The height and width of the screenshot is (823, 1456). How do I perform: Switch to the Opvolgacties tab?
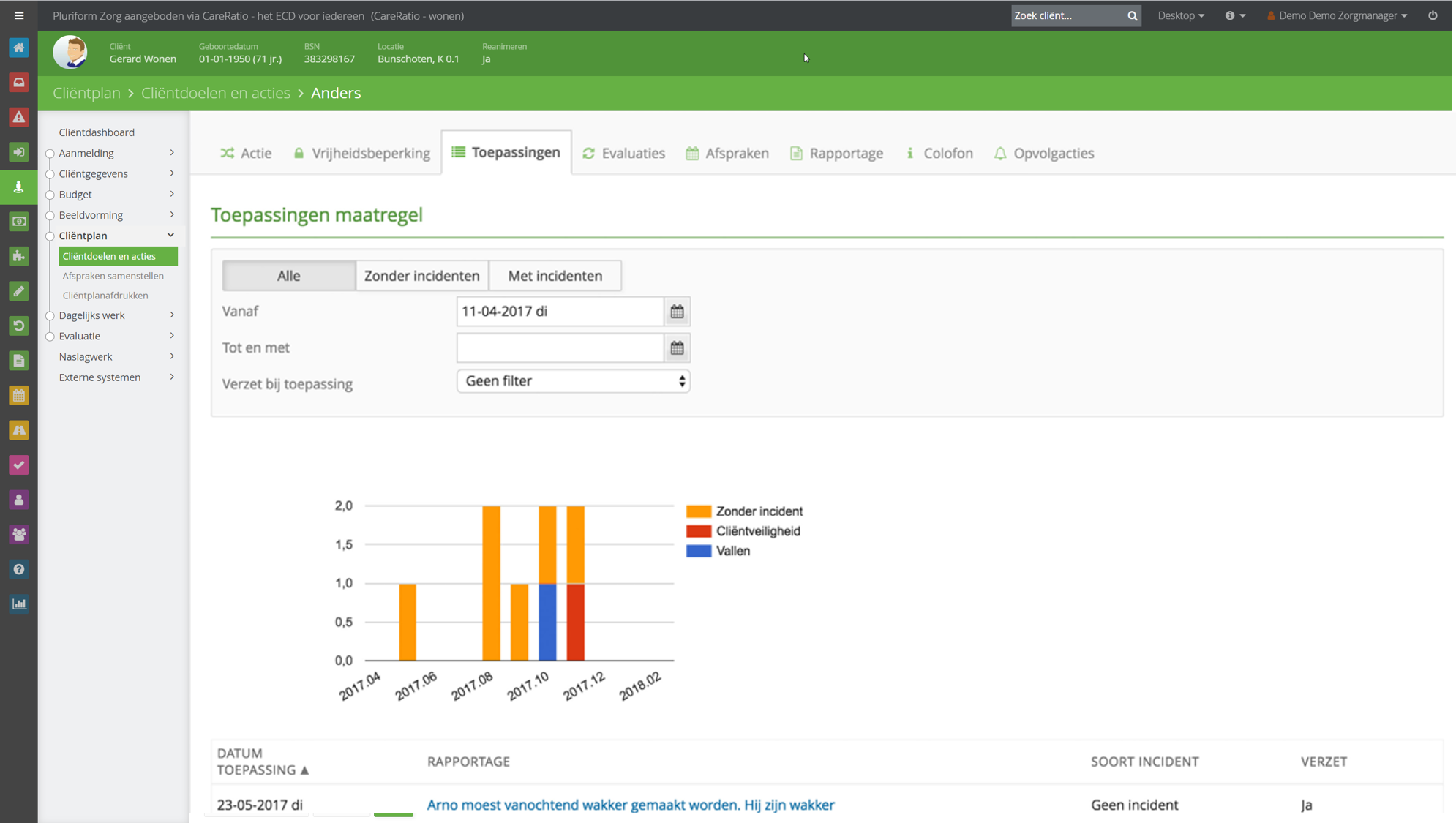(x=1044, y=153)
